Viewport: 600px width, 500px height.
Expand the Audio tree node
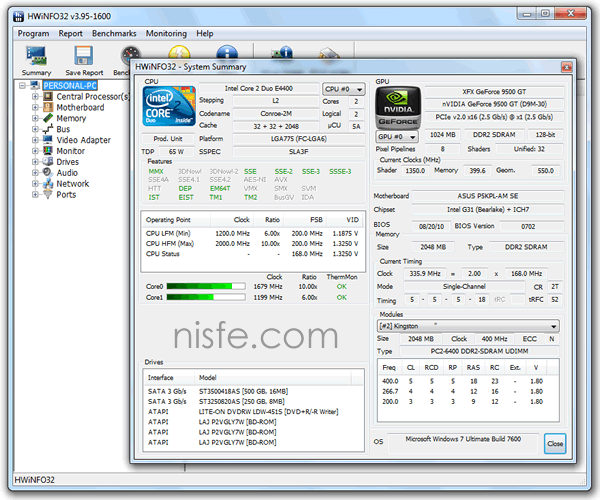tap(35, 173)
